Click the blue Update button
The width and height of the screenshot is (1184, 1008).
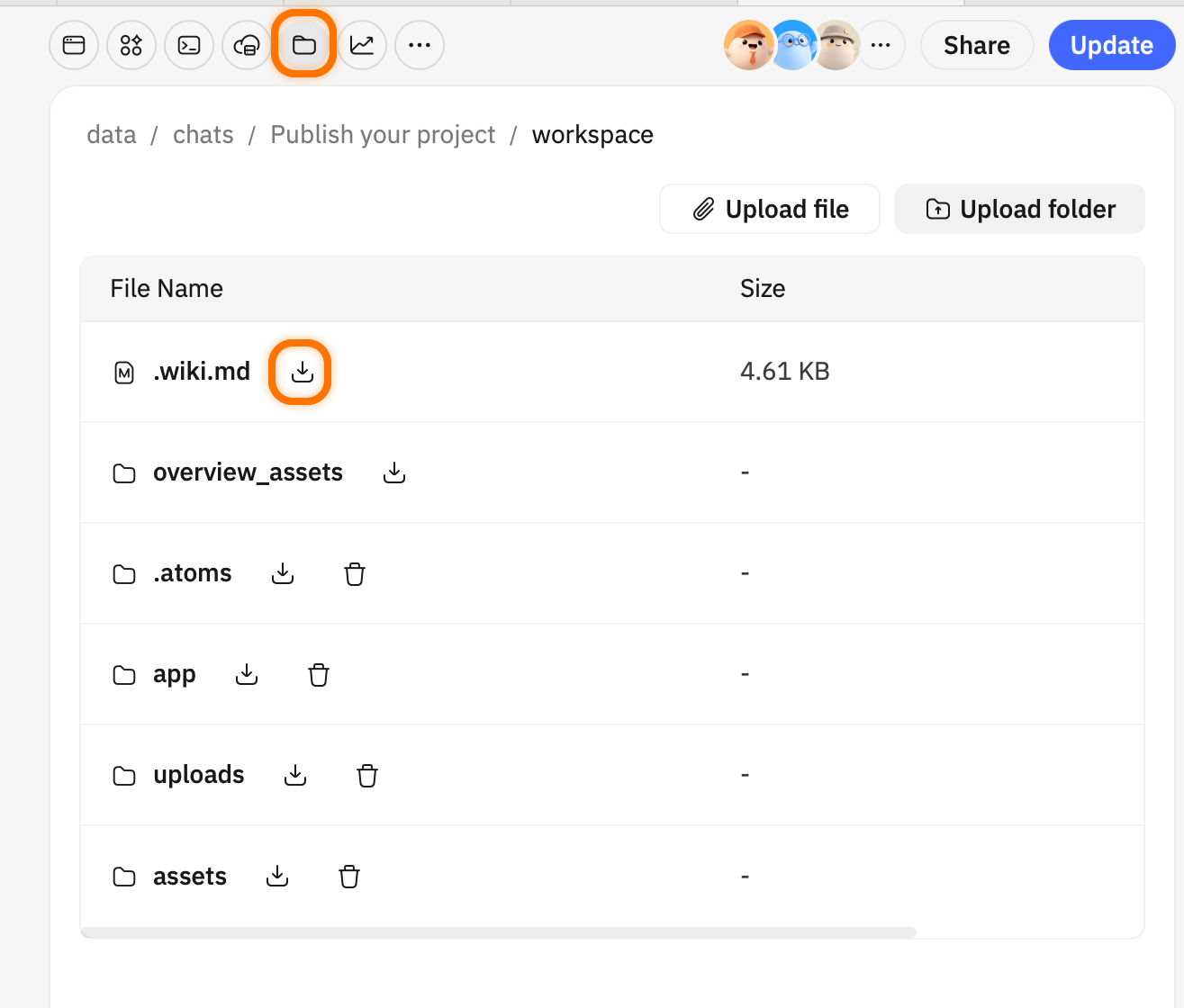point(1112,45)
